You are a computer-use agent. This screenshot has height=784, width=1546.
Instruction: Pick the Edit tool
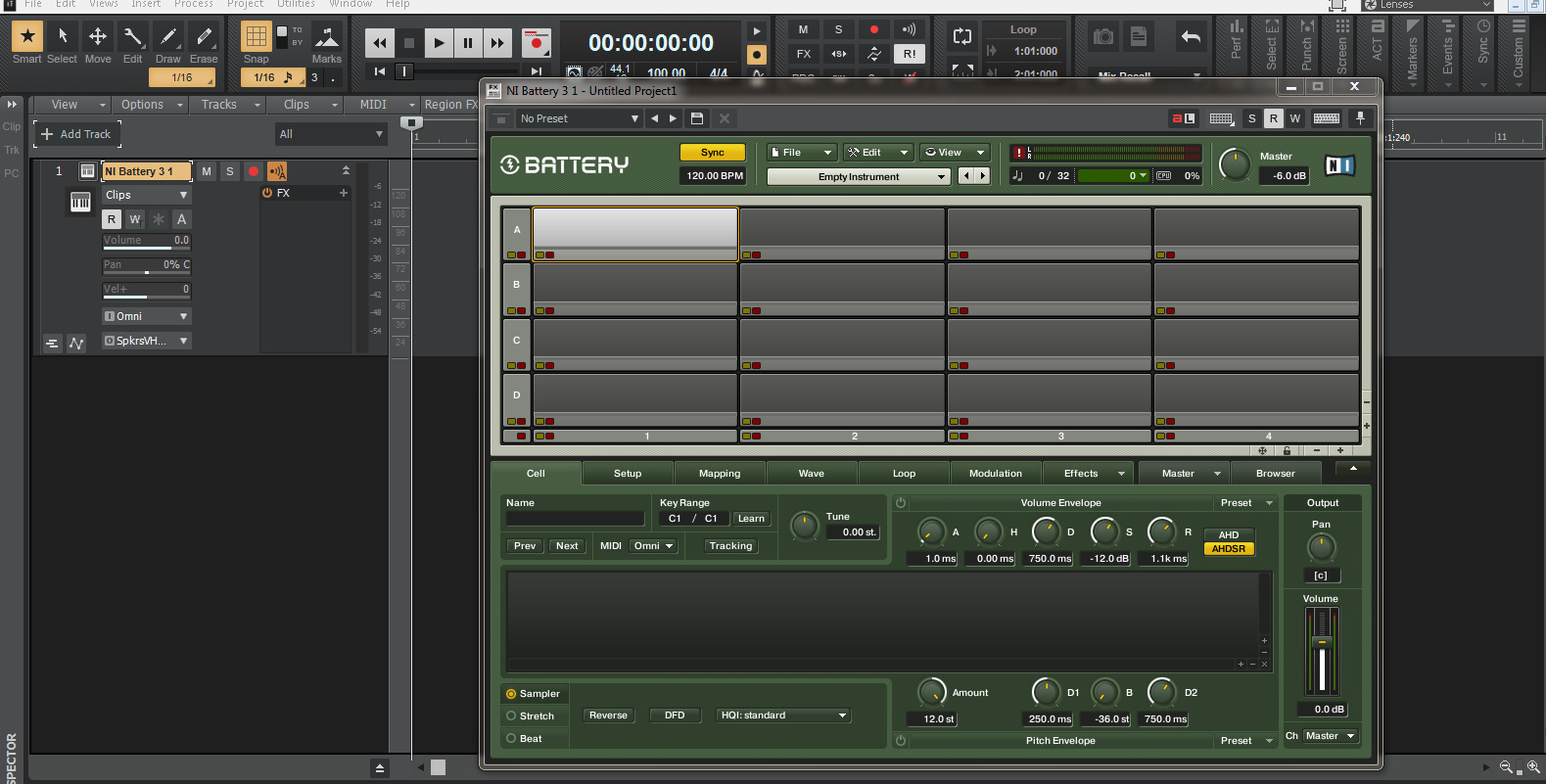click(133, 37)
